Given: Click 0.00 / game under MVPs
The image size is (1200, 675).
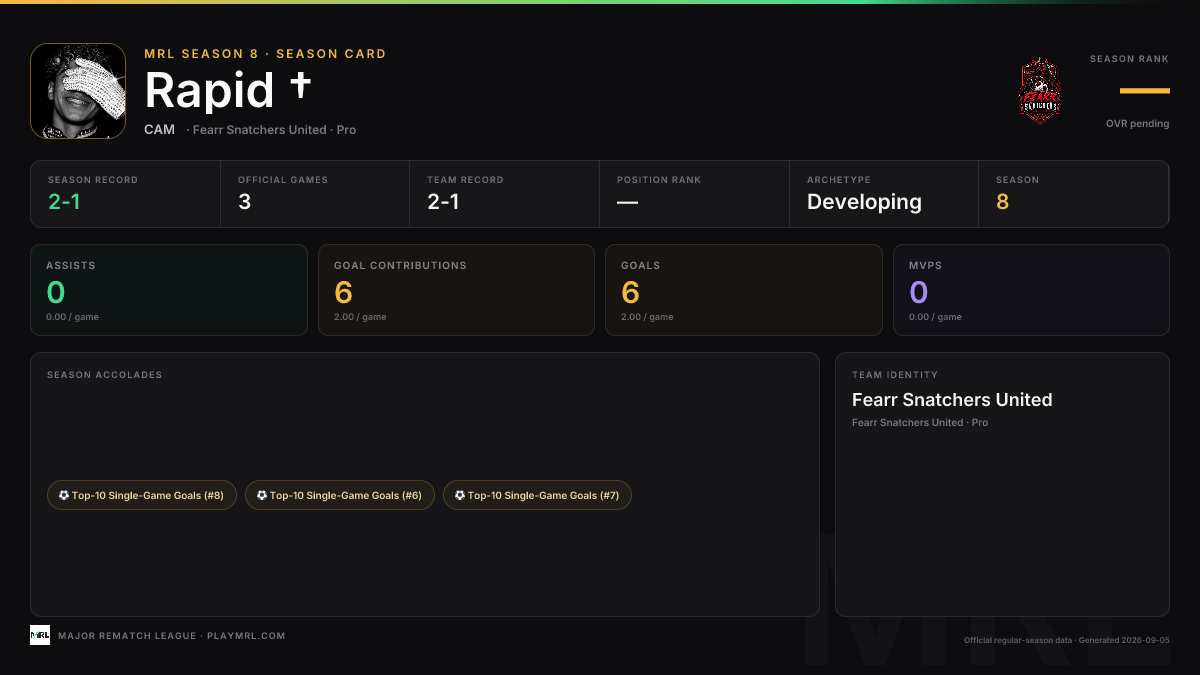Looking at the screenshot, I should [x=935, y=317].
